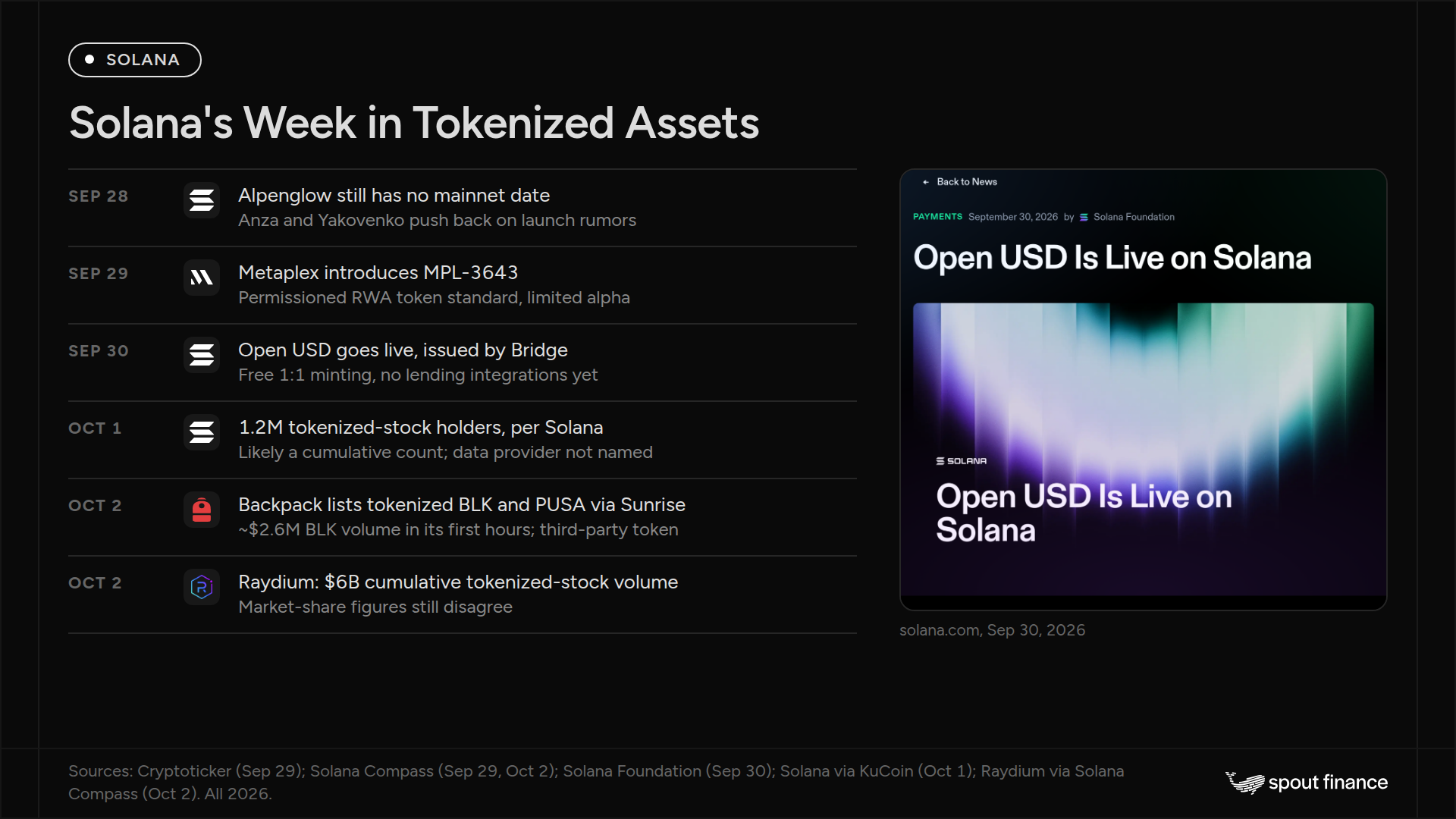Viewport: 1456px width, 819px height.
Task: Click the September 30, 2026 article date
Action: tap(1012, 217)
